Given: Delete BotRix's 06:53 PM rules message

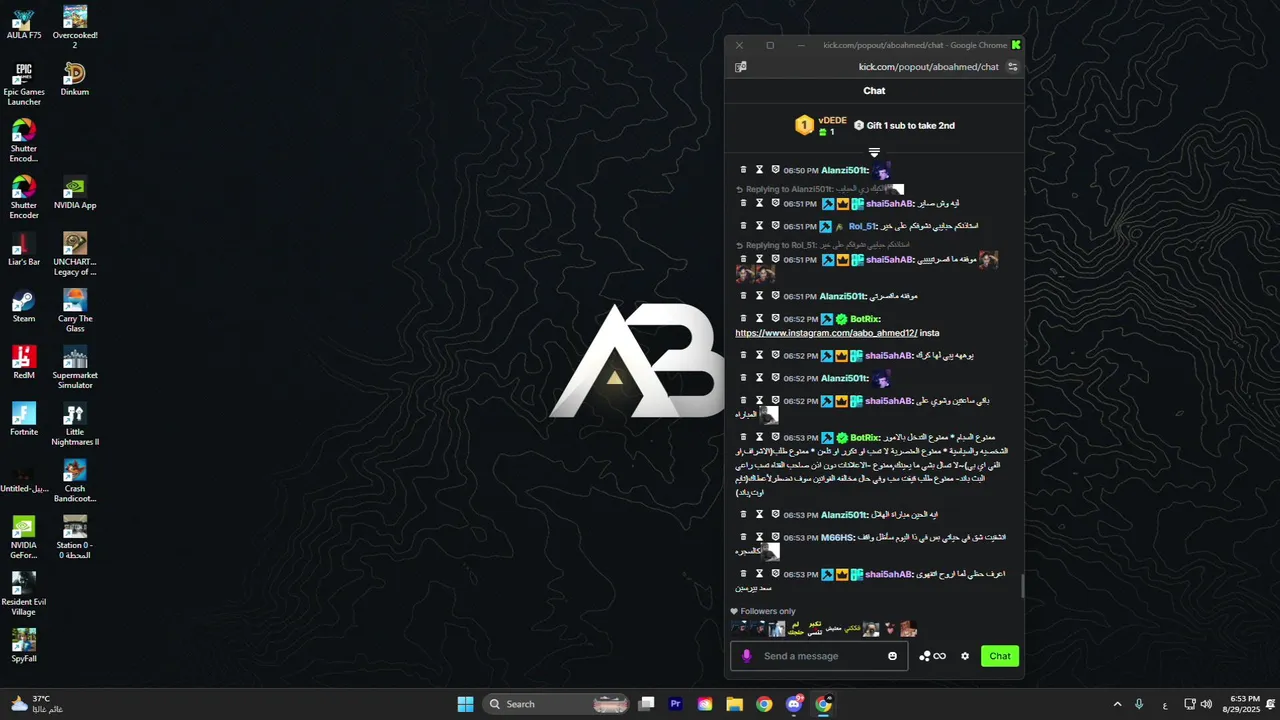Looking at the screenshot, I should [x=743, y=437].
